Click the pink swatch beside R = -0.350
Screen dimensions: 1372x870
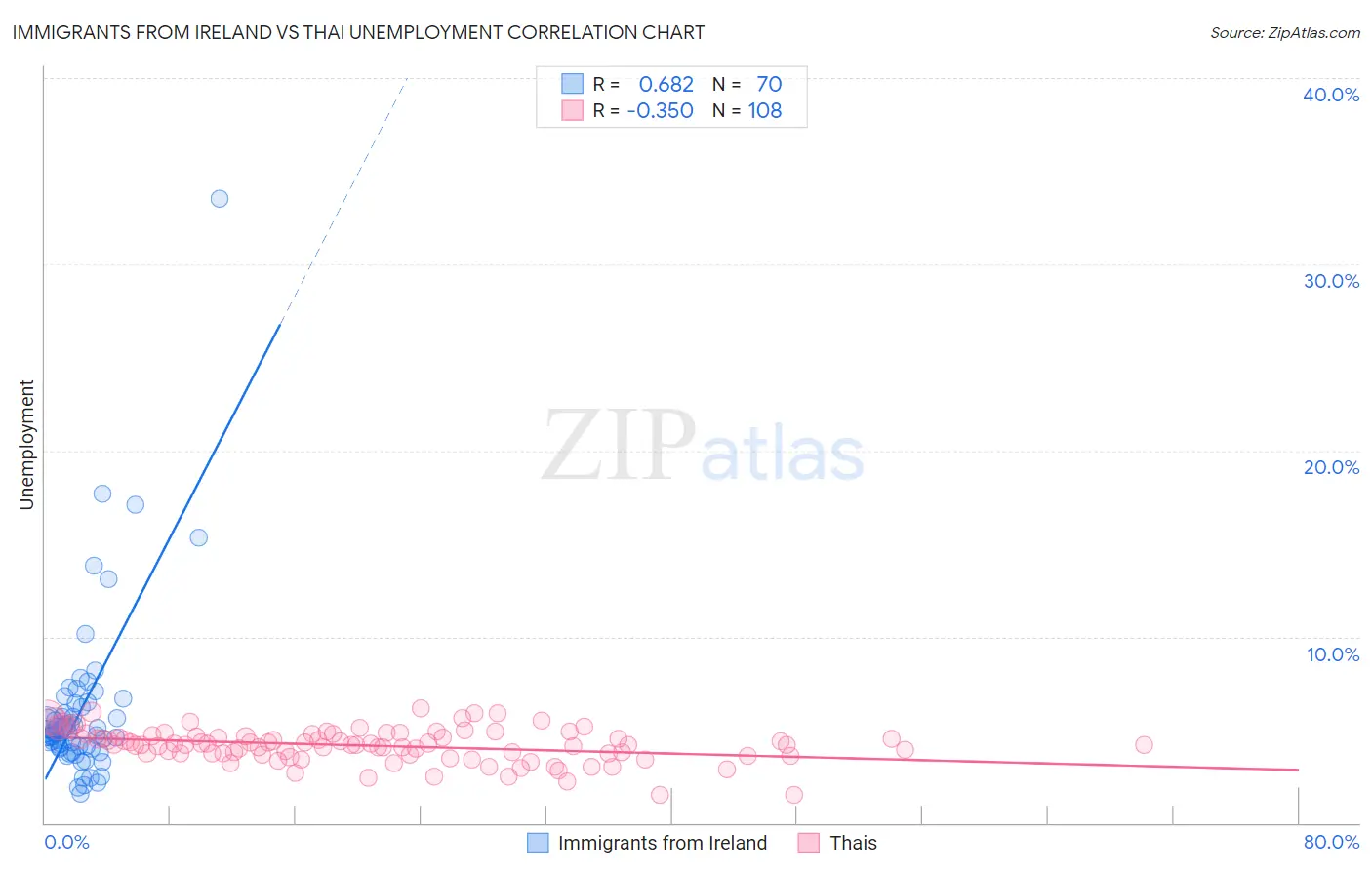point(572,110)
